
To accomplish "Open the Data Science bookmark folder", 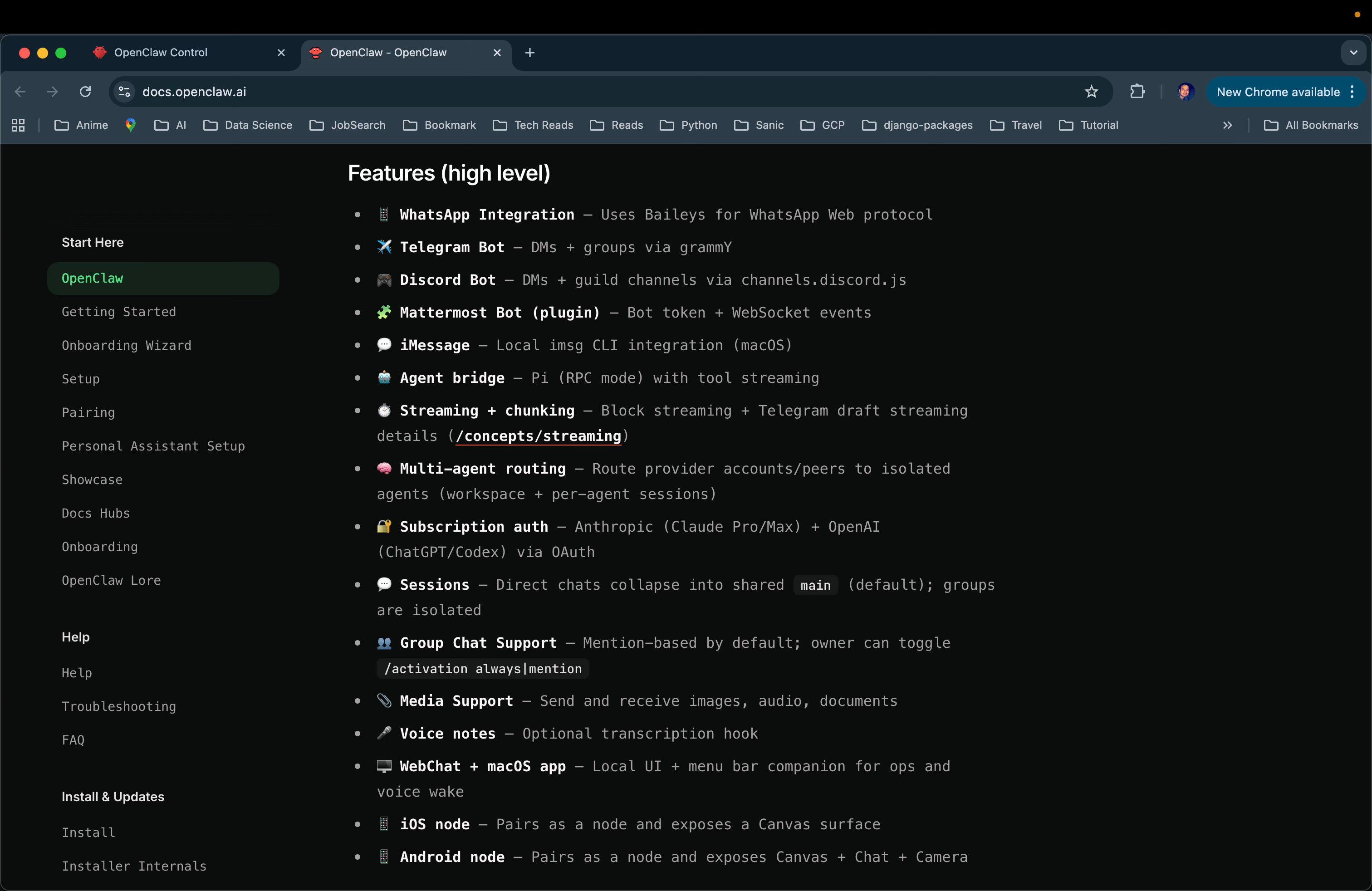I will click(248, 125).
